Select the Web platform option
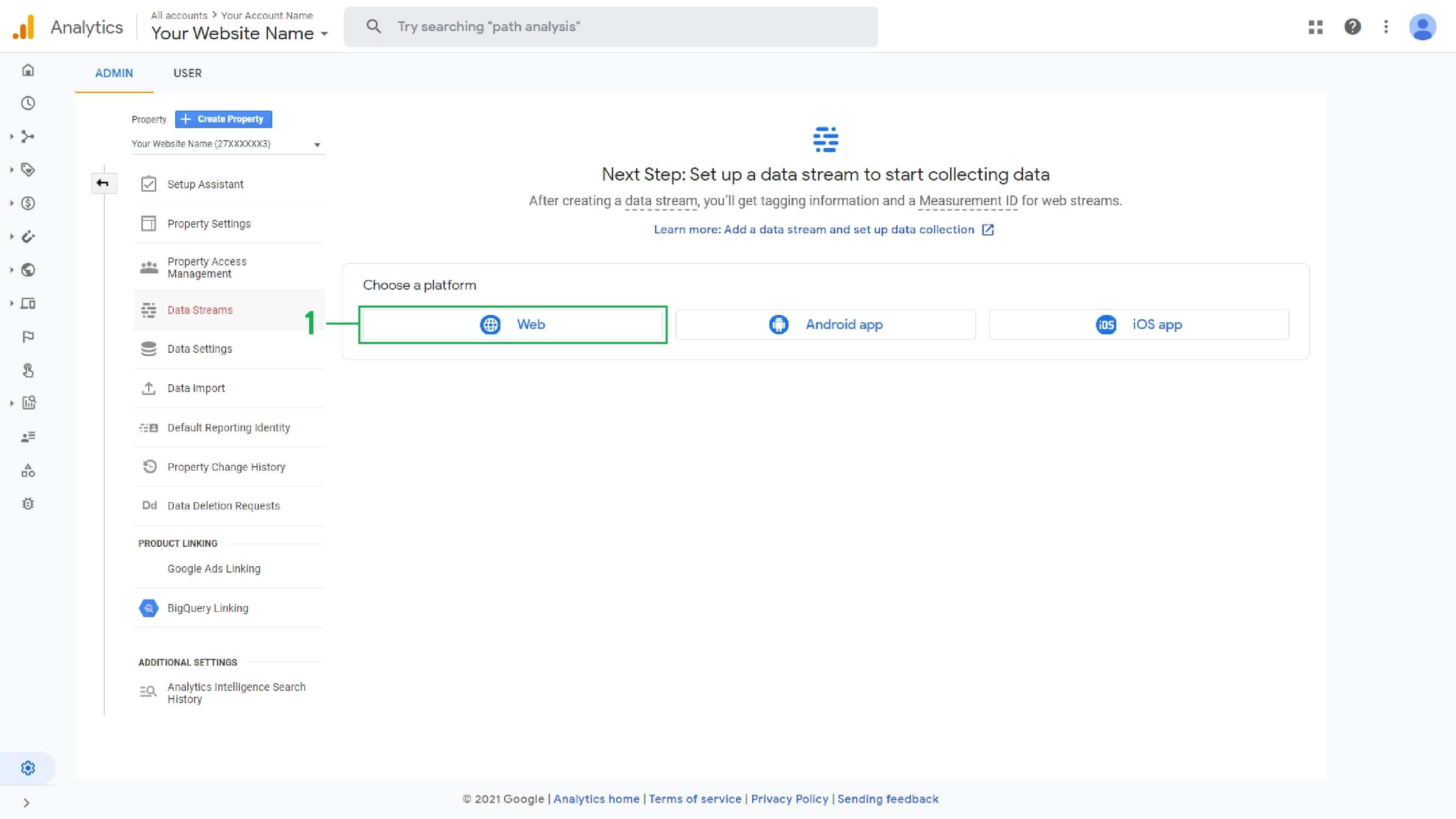This screenshot has height=819, width=1456. 512,325
